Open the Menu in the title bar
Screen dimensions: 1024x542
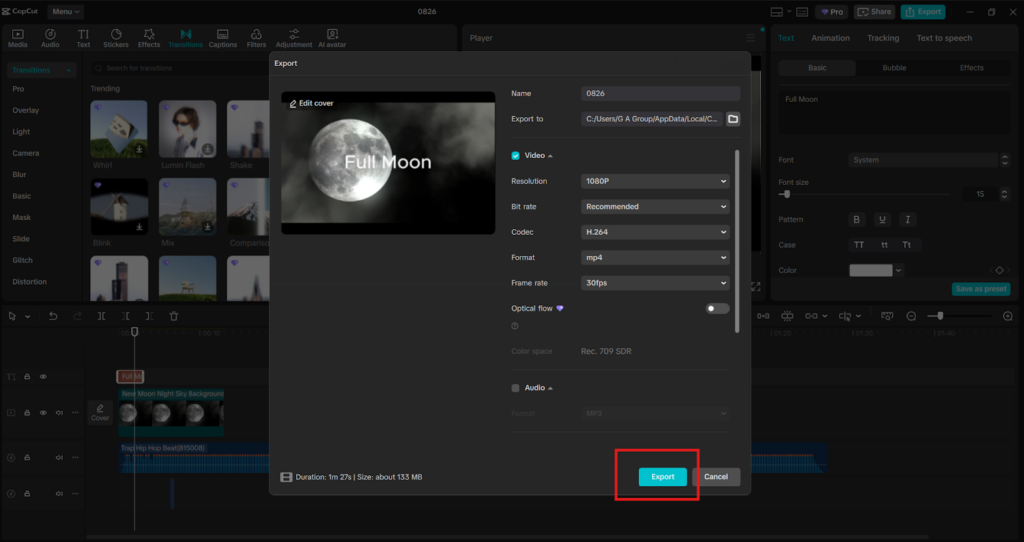65,12
